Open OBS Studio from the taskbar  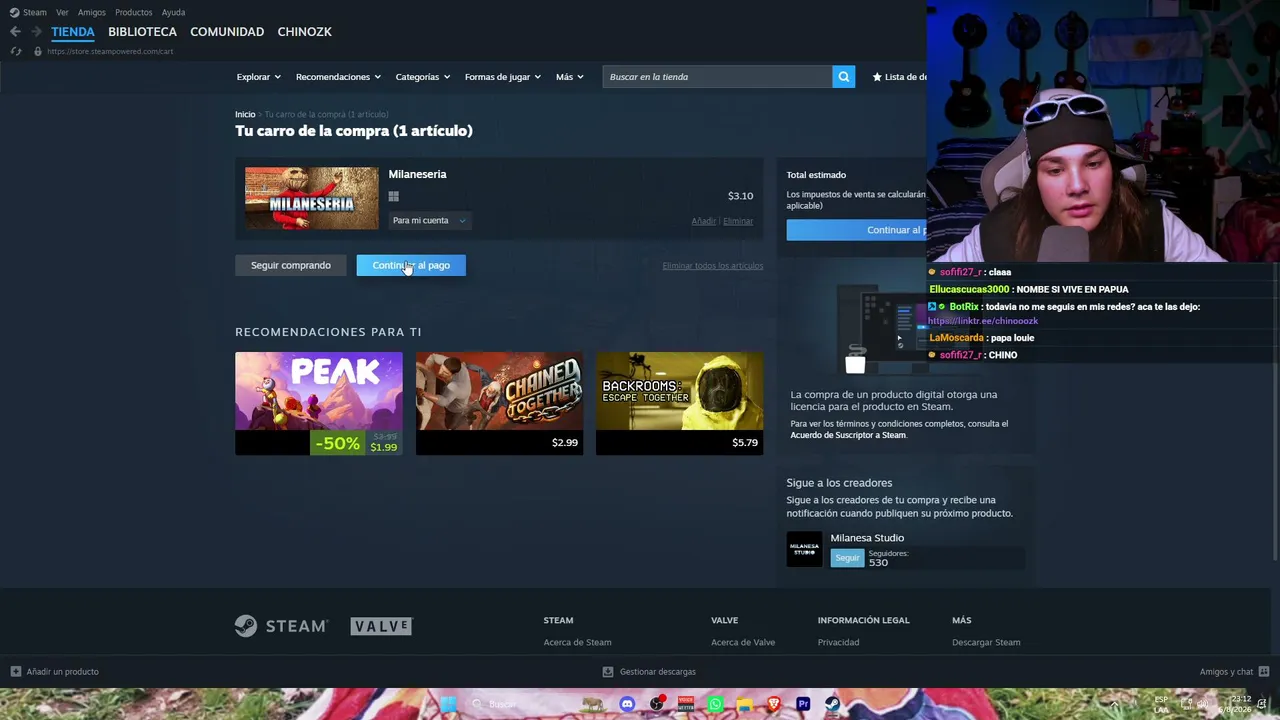657,704
